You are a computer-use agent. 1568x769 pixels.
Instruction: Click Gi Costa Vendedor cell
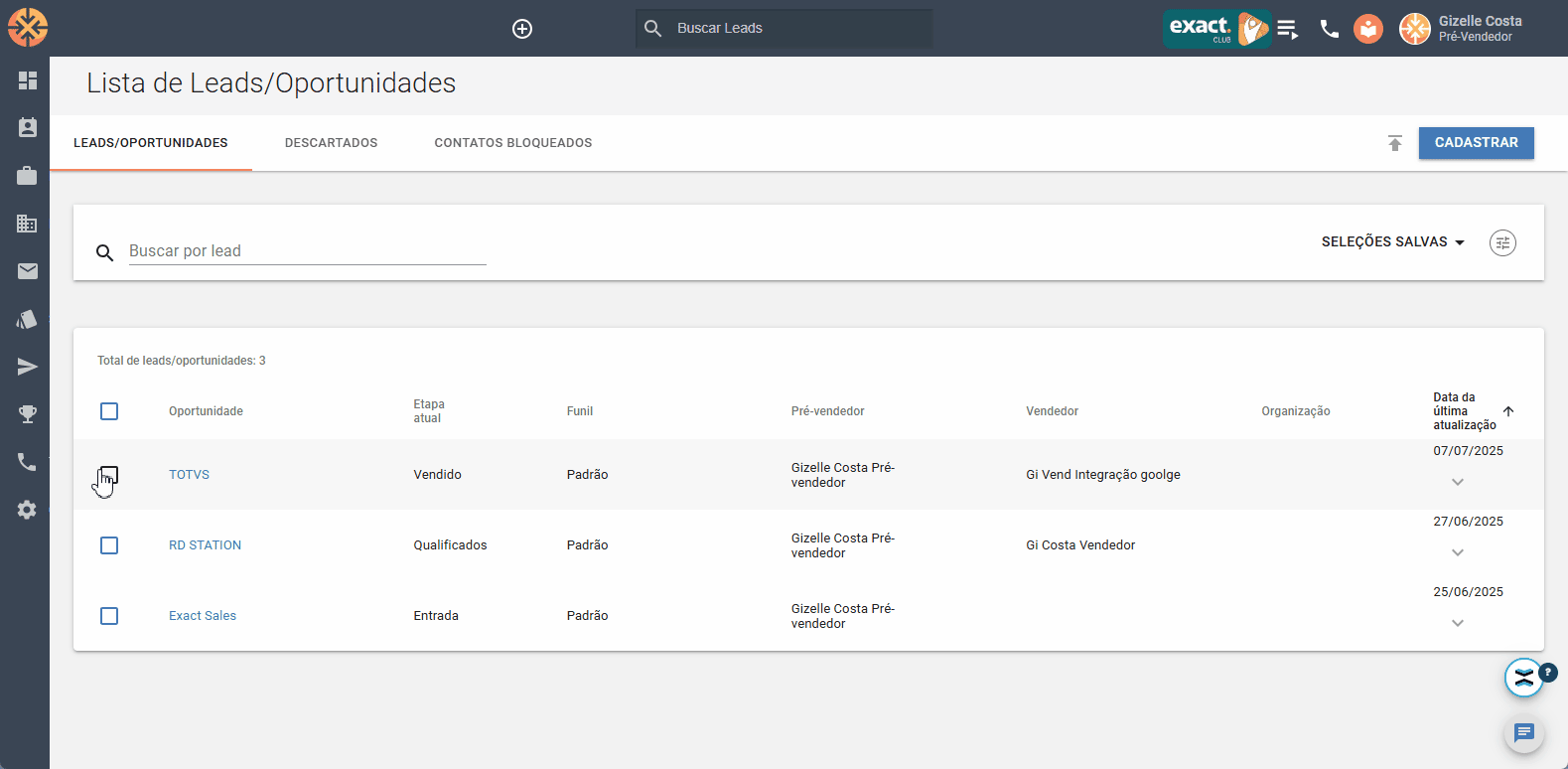(x=1080, y=545)
